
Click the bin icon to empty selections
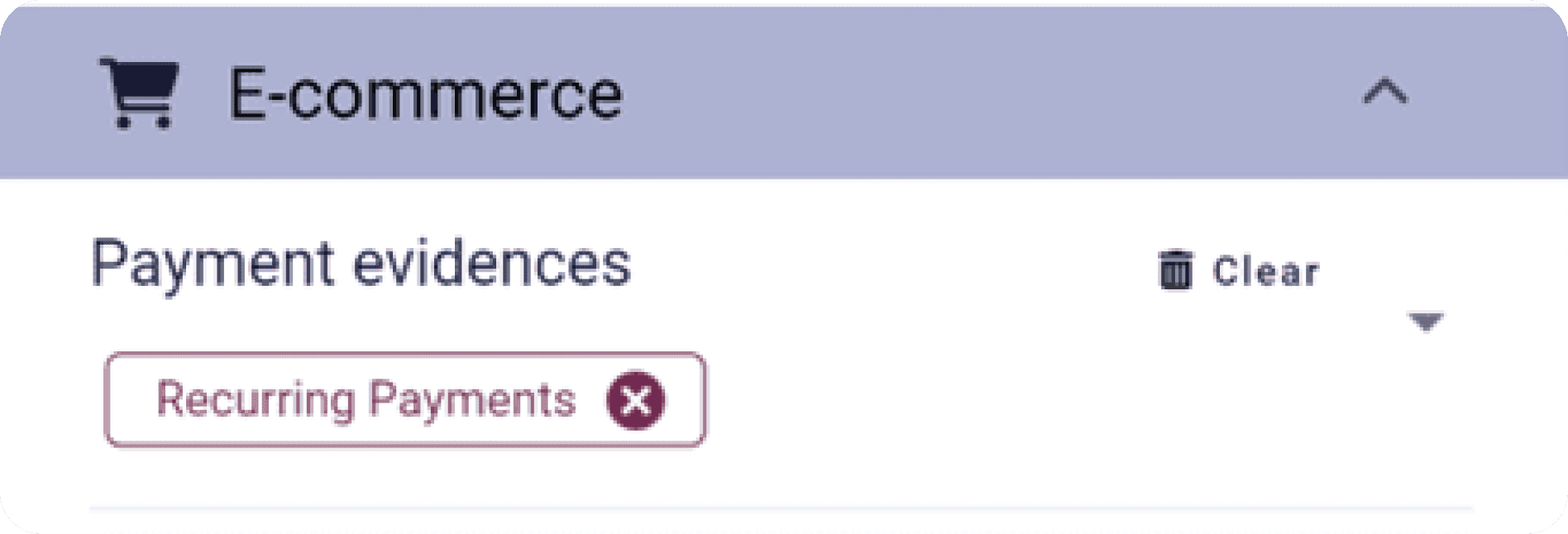(x=1175, y=270)
